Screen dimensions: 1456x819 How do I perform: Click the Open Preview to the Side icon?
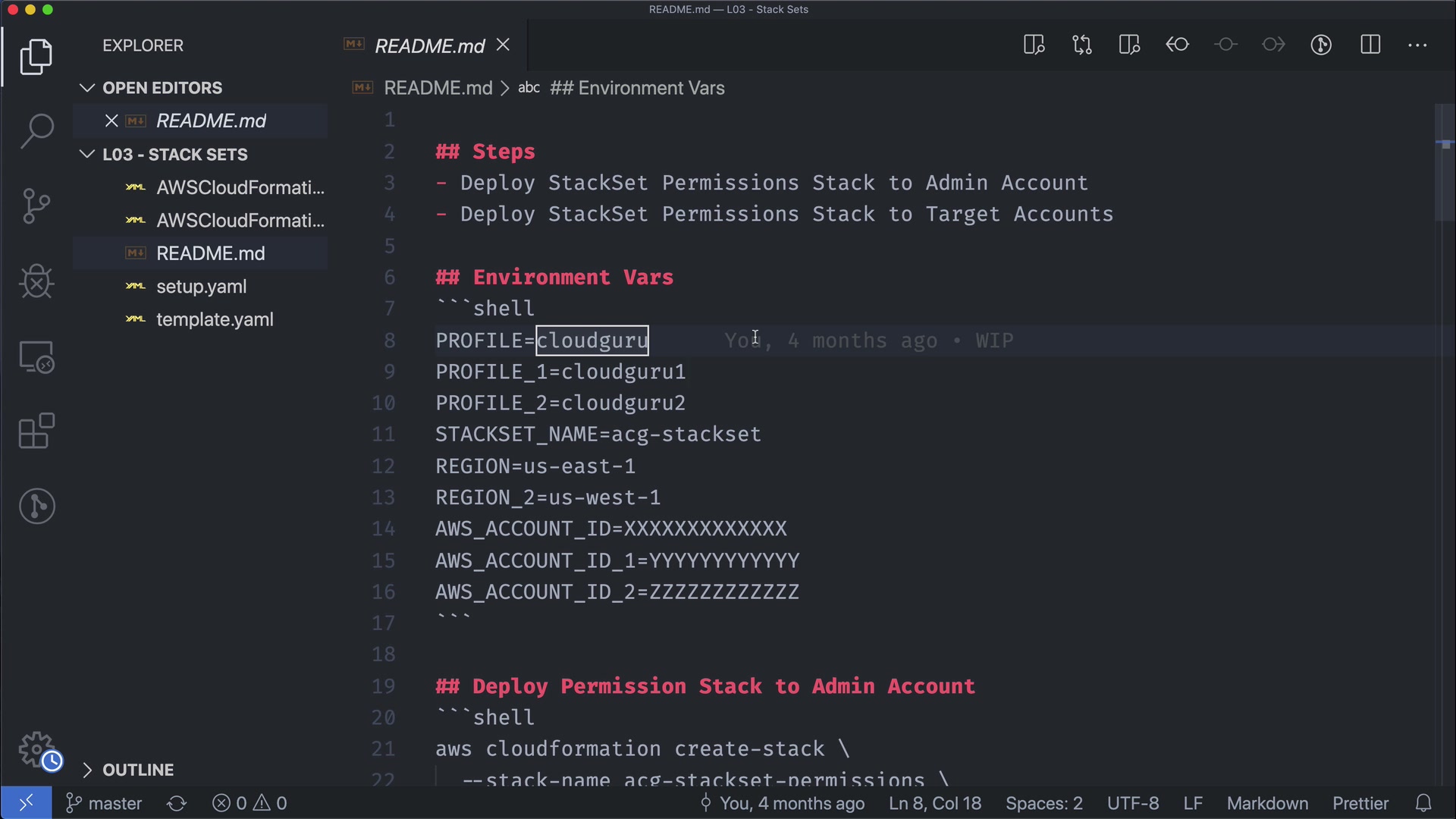(x=1034, y=45)
